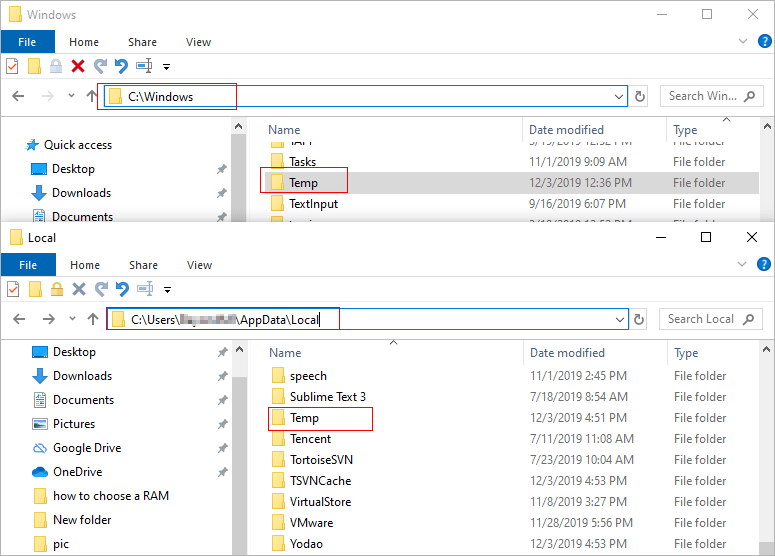The width and height of the screenshot is (775, 556).
Task: Click Properties icon in Windows window toolbar
Action: point(12,66)
